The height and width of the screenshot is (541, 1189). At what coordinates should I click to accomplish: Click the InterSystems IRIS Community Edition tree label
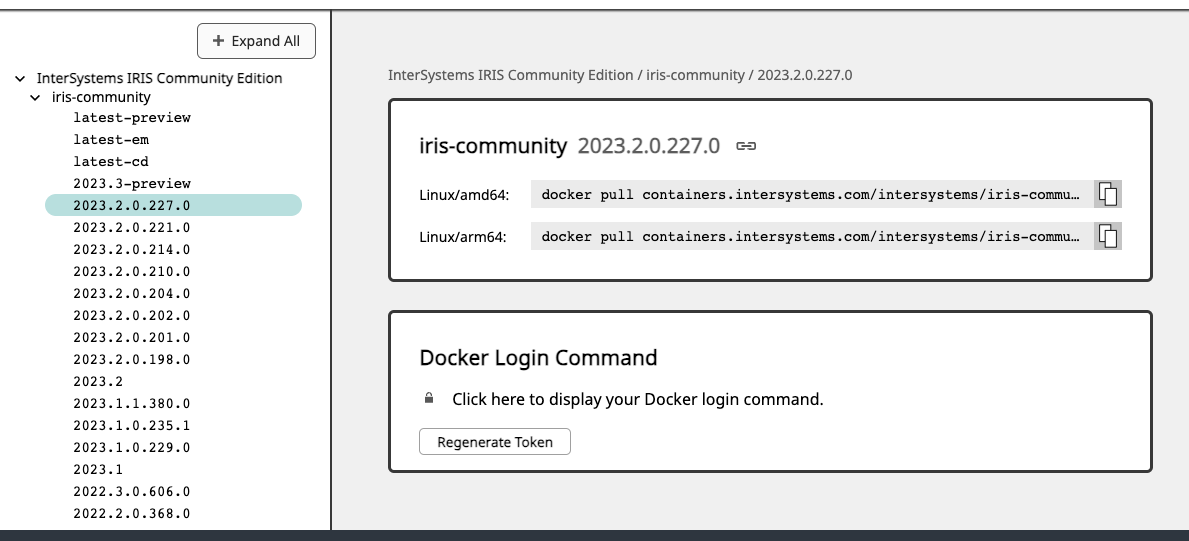tap(159, 78)
